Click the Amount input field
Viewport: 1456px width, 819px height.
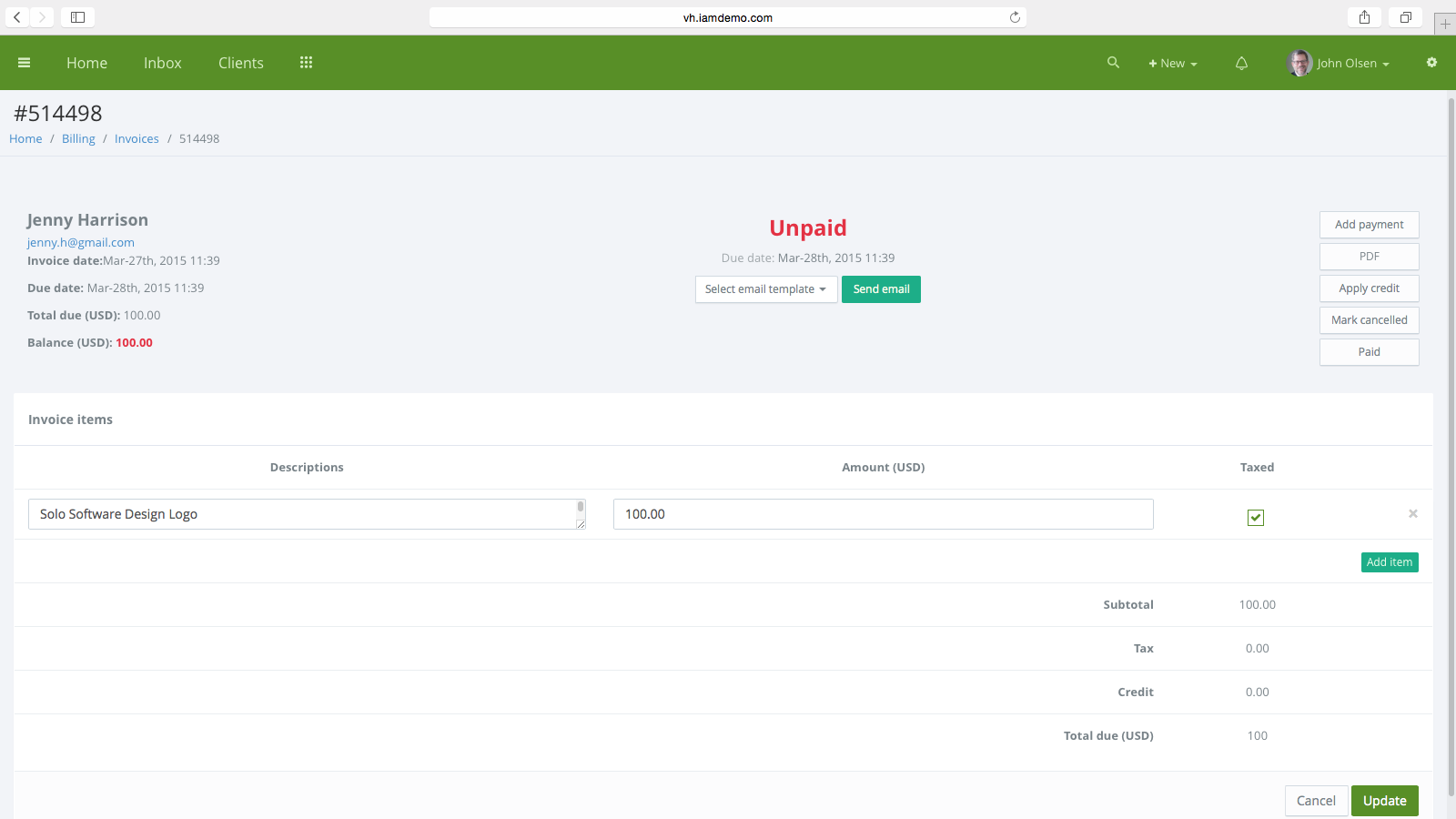[x=883, y=514]
